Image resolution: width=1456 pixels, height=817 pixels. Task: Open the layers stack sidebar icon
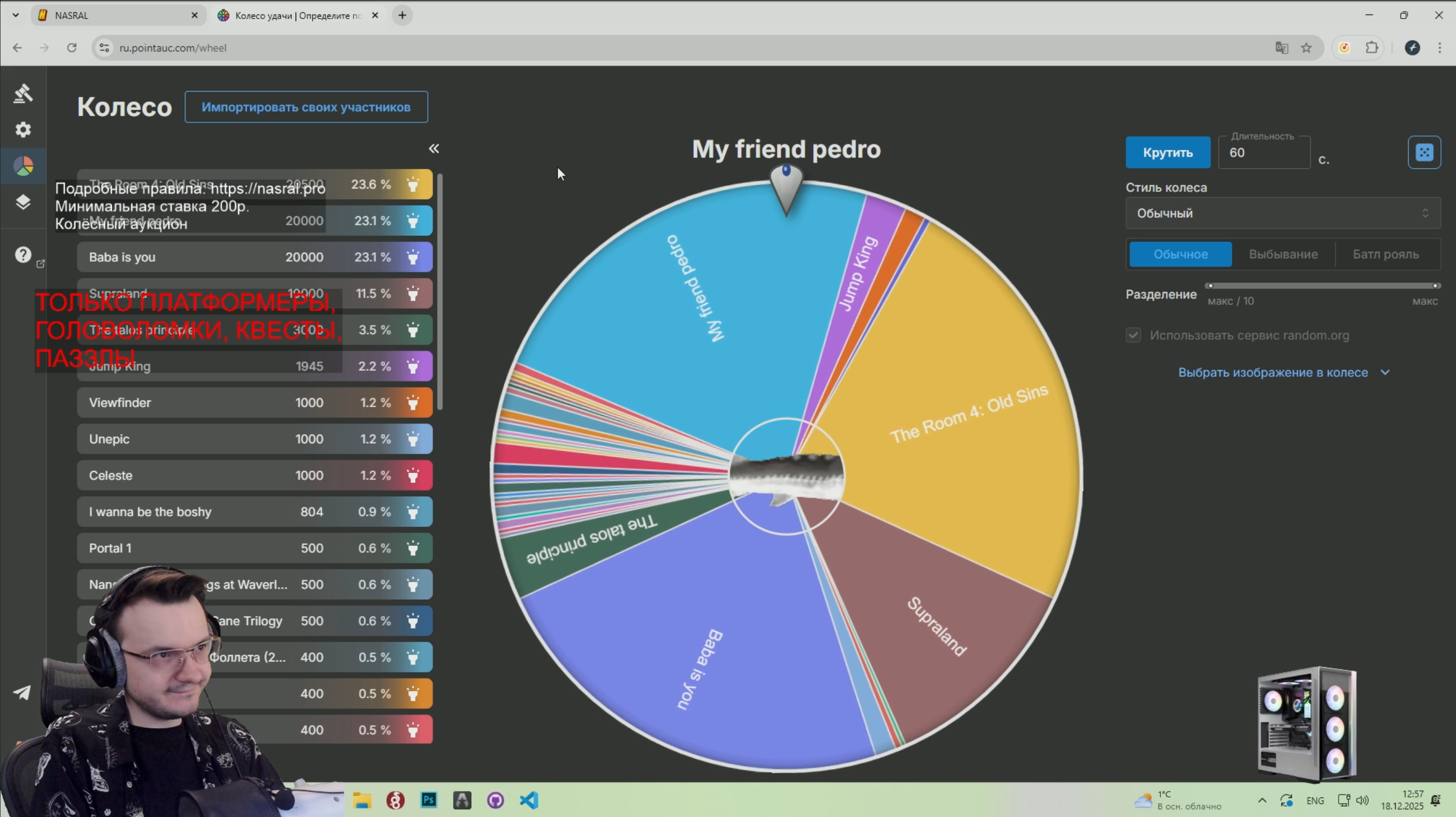point(23,202)
